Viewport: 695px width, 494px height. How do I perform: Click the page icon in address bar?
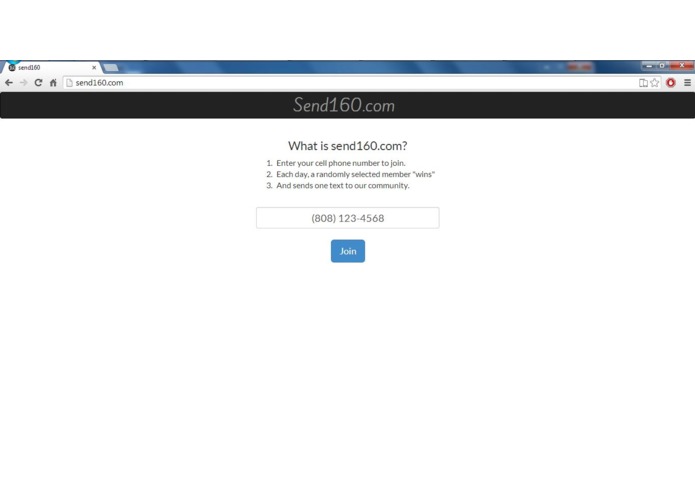pos(69,83)
